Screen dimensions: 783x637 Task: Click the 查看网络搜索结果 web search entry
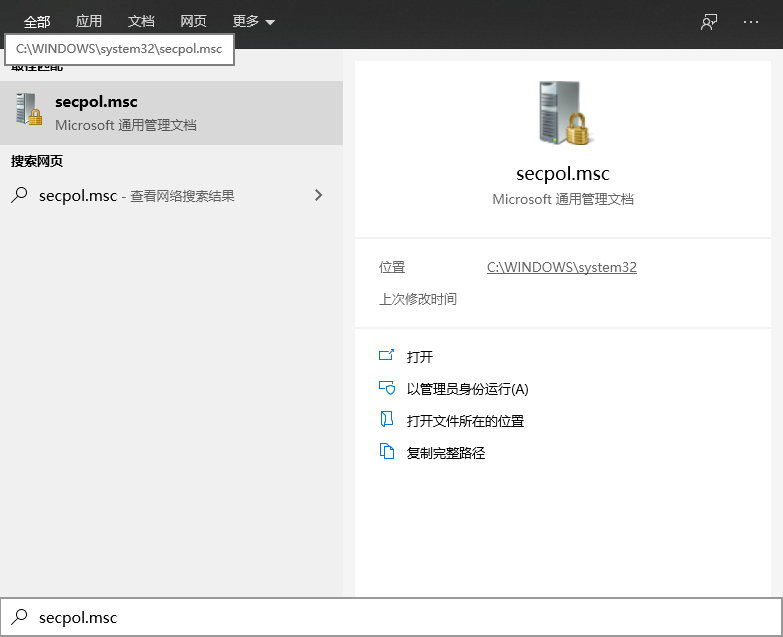coord(182,196)
